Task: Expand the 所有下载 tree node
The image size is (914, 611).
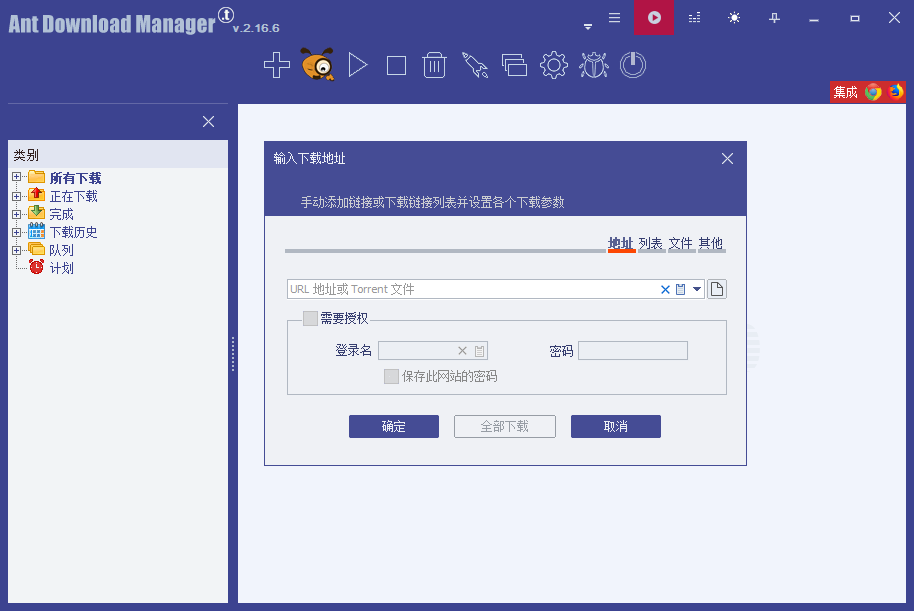Action: [16, 177]
